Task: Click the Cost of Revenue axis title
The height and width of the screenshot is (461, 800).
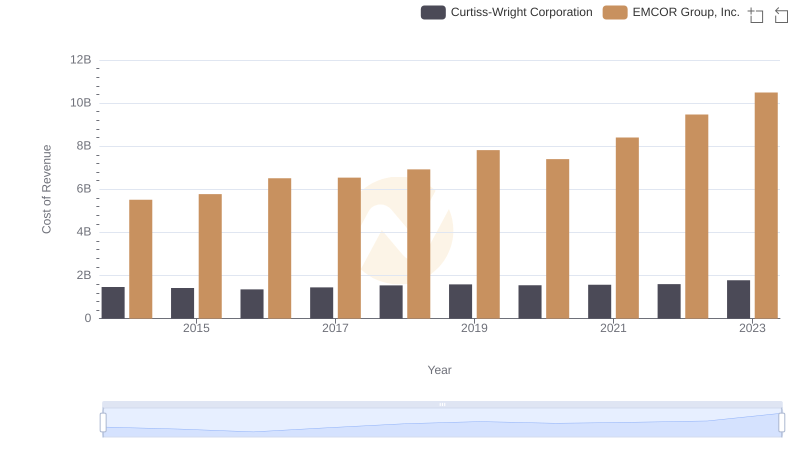Action: pos(46,189)
